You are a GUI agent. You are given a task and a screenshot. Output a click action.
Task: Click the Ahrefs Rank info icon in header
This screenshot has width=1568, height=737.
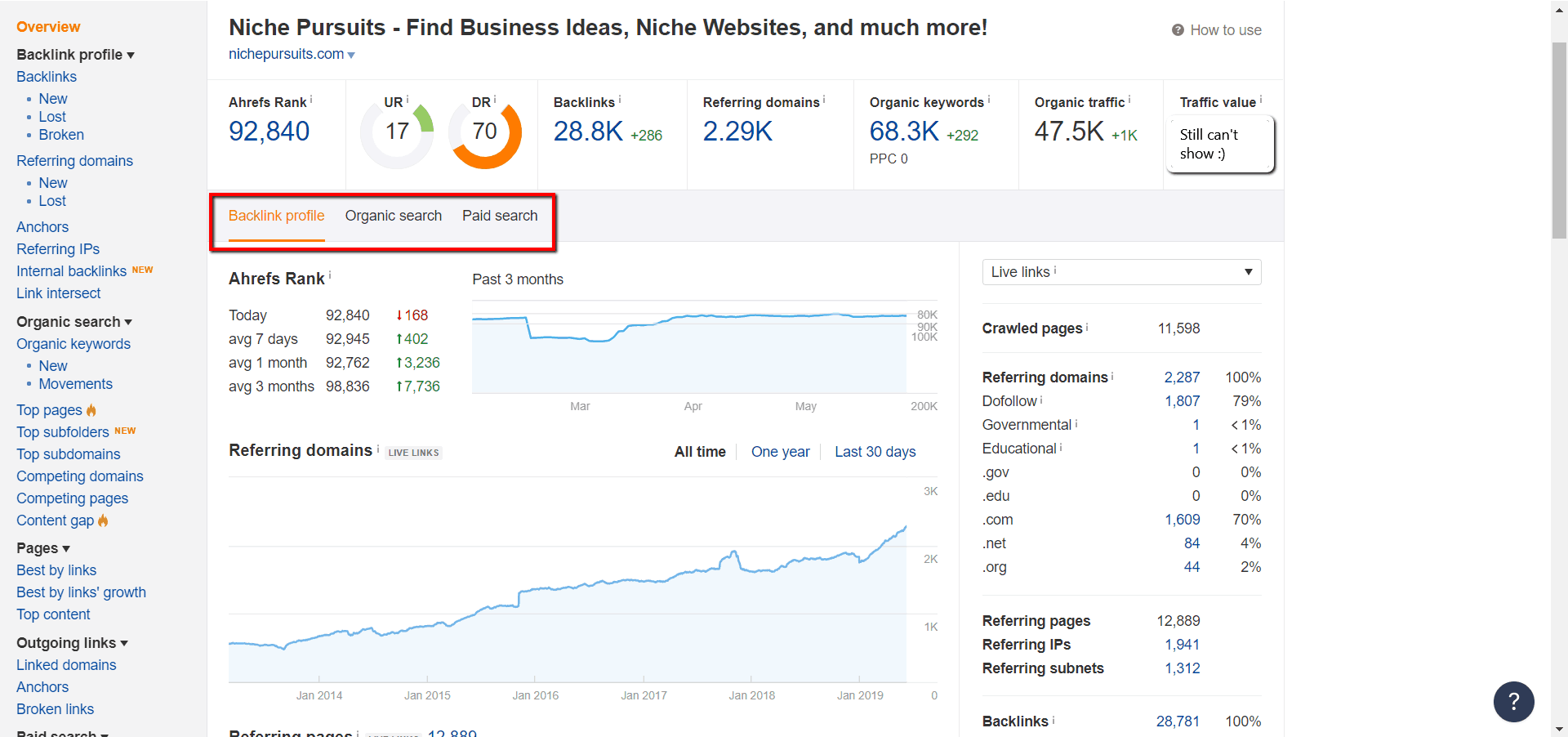pyautogui.click(x=311, y=100)
